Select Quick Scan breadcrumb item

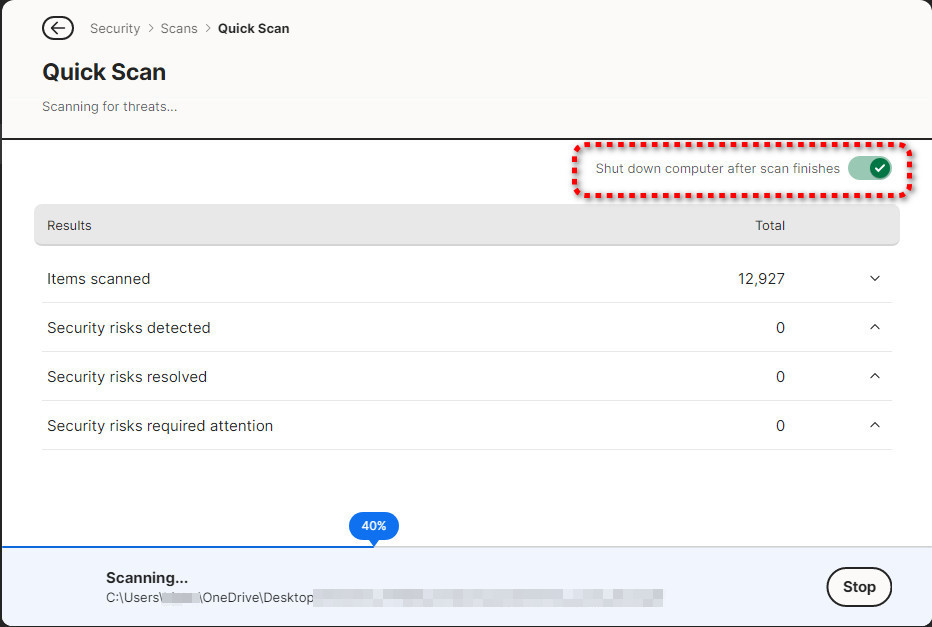click(x=254, y=28)
